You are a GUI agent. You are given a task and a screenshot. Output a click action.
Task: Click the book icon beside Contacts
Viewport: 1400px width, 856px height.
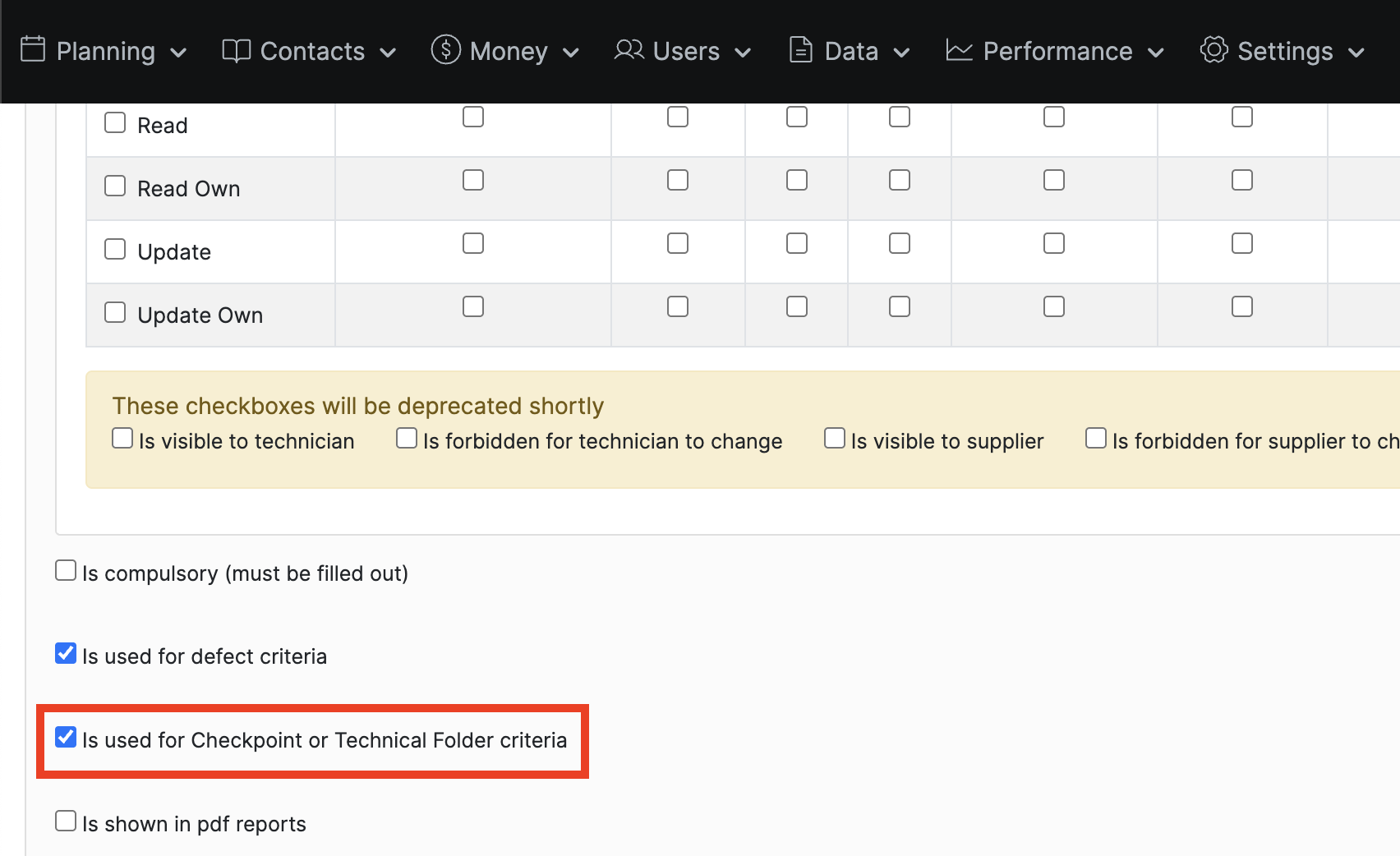[x=236, y=50]
